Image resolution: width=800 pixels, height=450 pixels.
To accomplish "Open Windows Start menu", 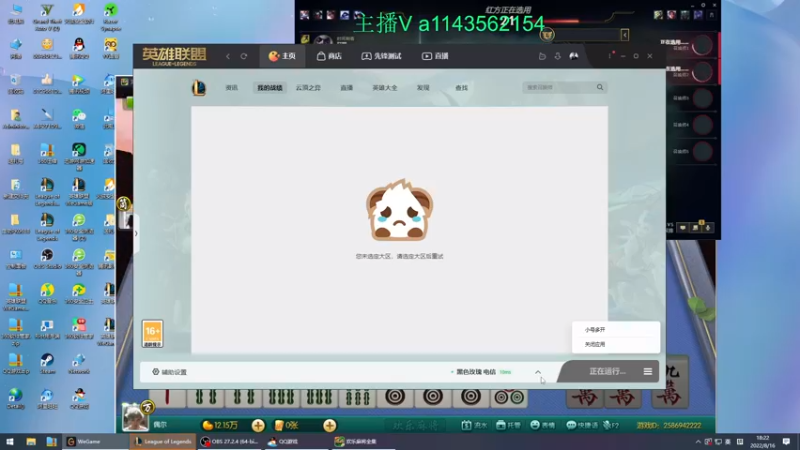I will [9, 442].
